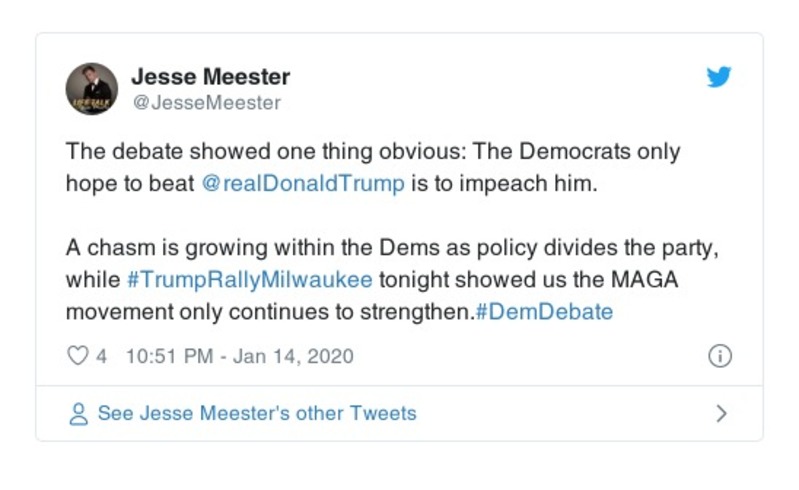
Task: See Jesse Meester's other Tweets
Action: (x=256, y=413)
